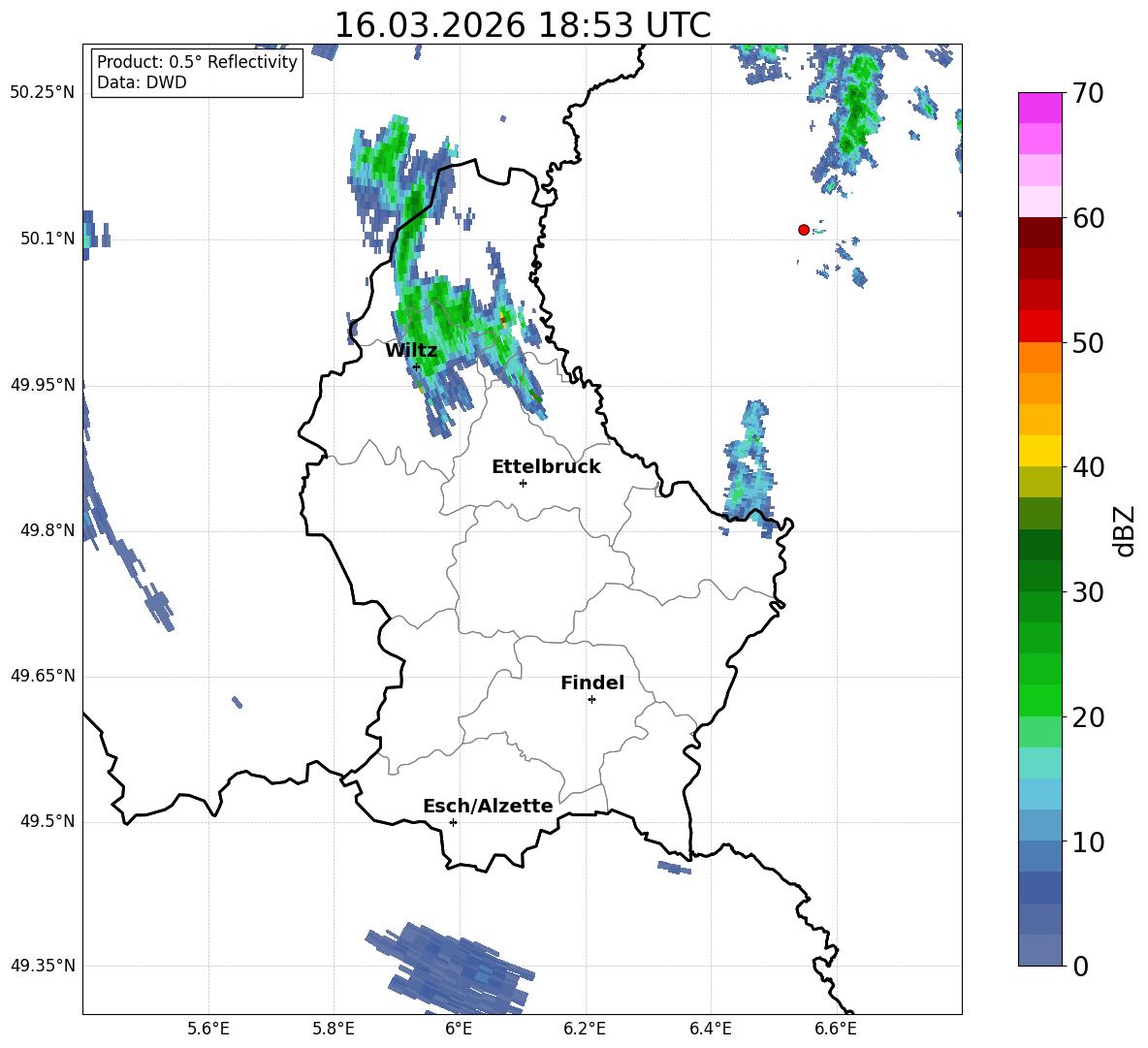Click the 20 label on colorbar
The width and height of the screenshot is (1148, 1048).
tap(1088, 717)
